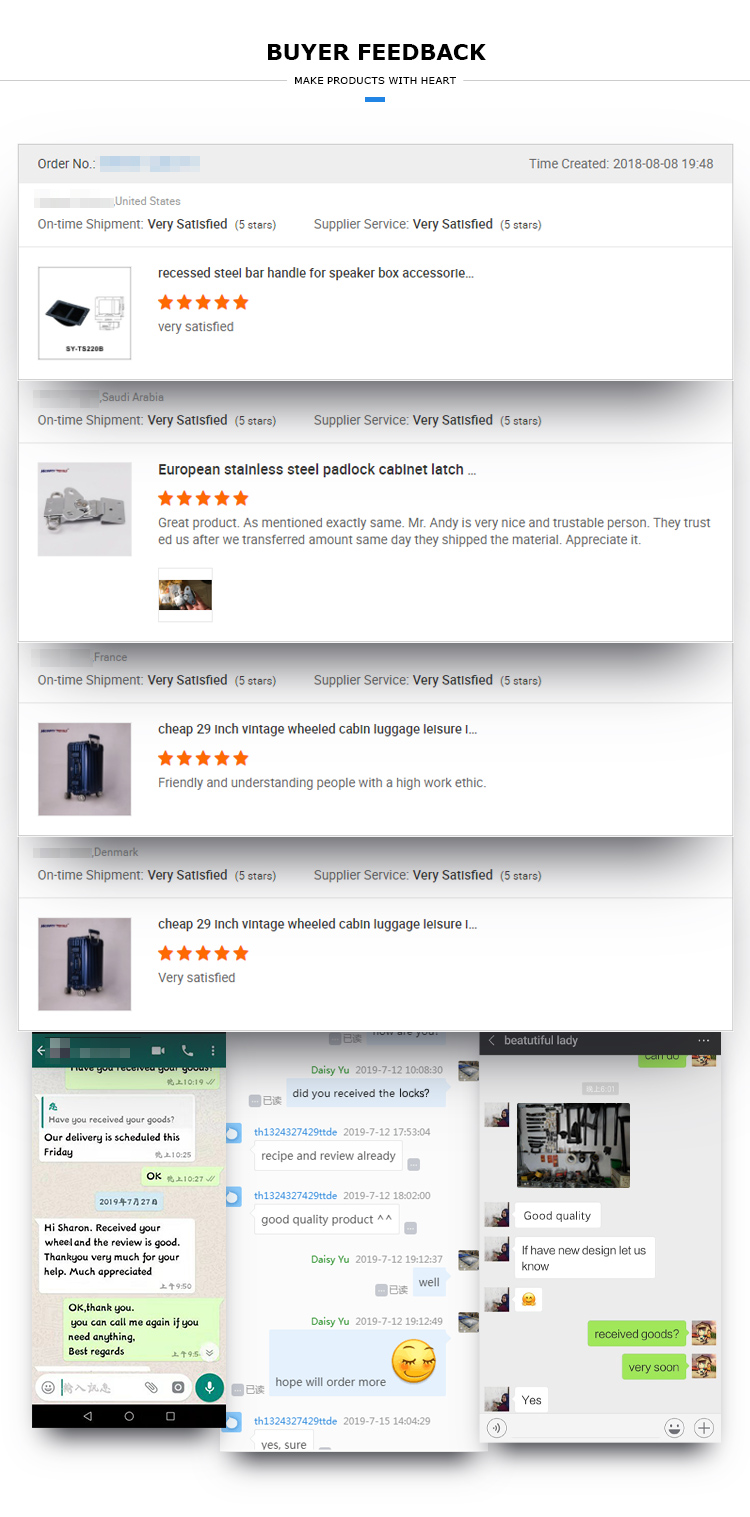Tap the Android home circle button
The width and height of the screenshot is (750, 1517).
pos(129,1416)
